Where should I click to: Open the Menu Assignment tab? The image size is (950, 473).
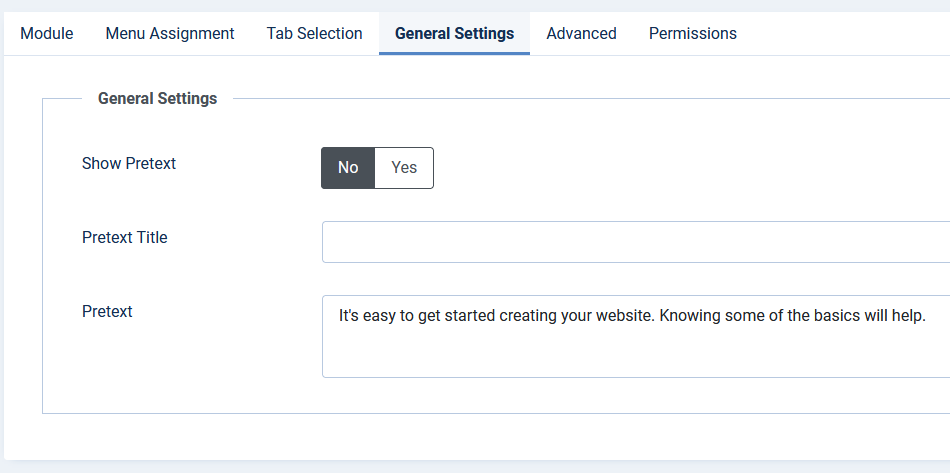tap(170, 33)
